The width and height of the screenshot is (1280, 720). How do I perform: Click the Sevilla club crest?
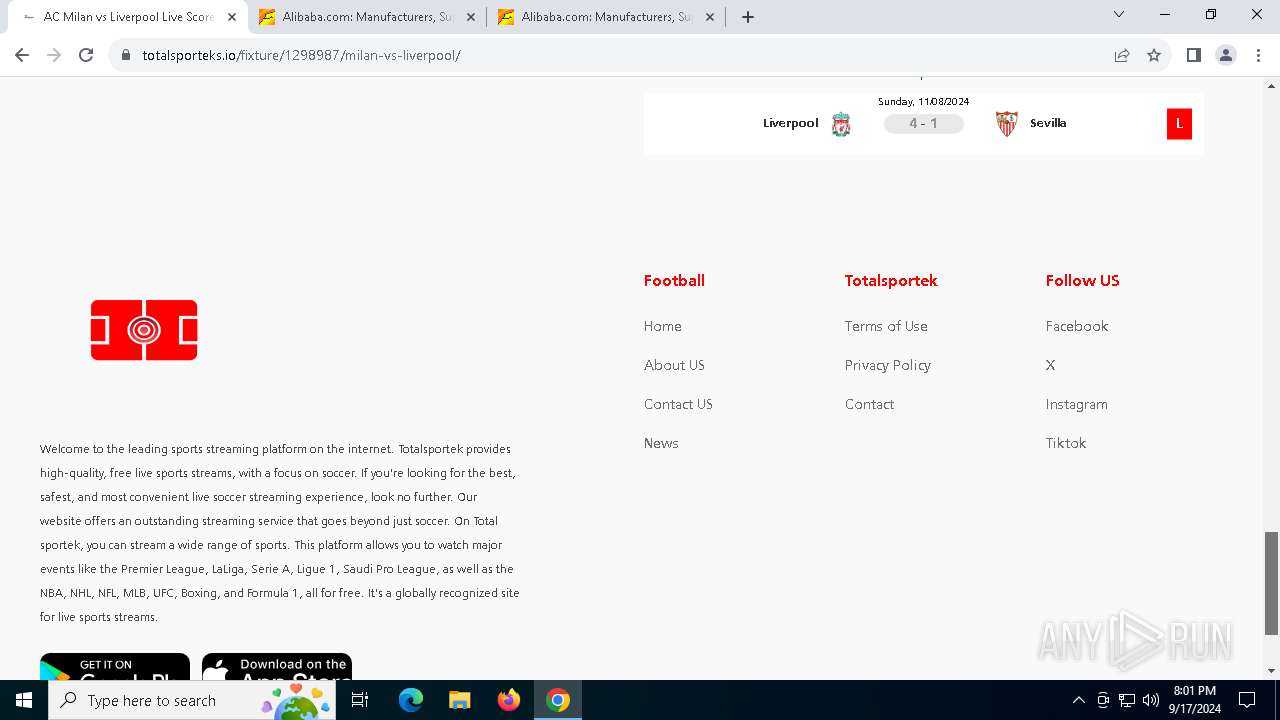[x=1006, y=124]
